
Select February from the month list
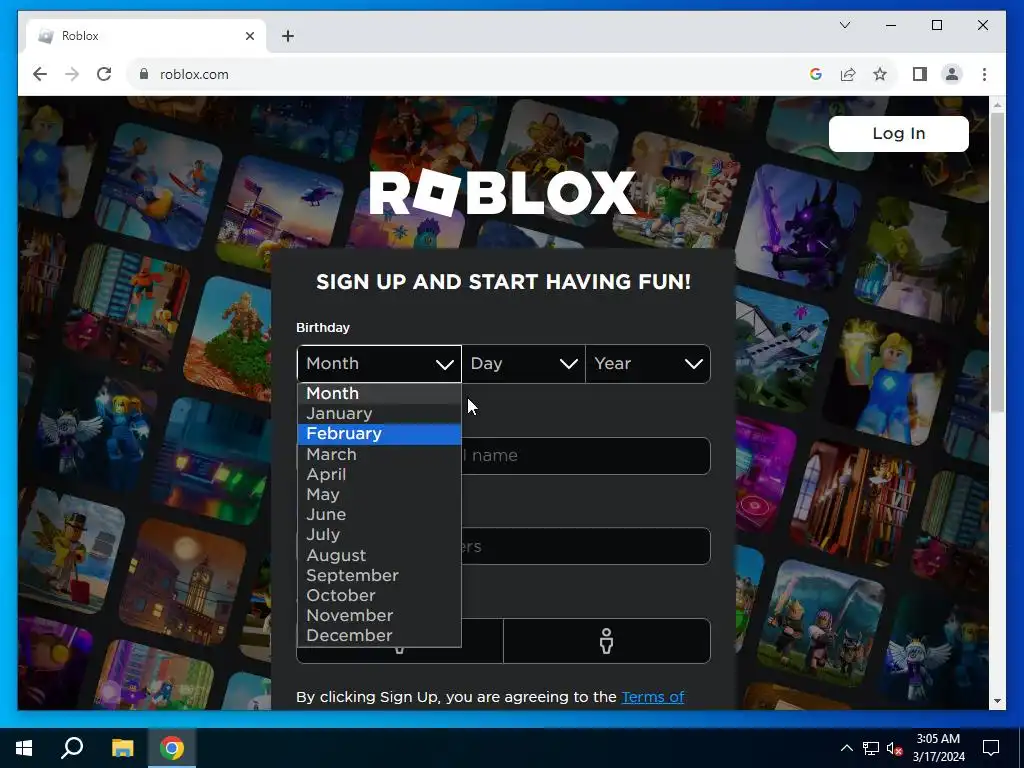pyautogui.click(x=379, y=434)
